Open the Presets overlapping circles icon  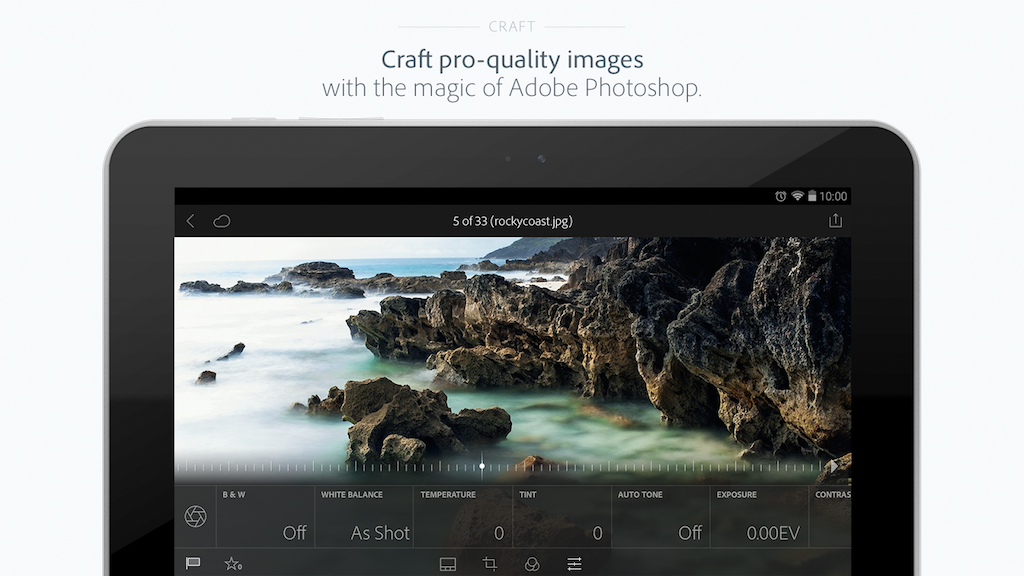[532, 564]
